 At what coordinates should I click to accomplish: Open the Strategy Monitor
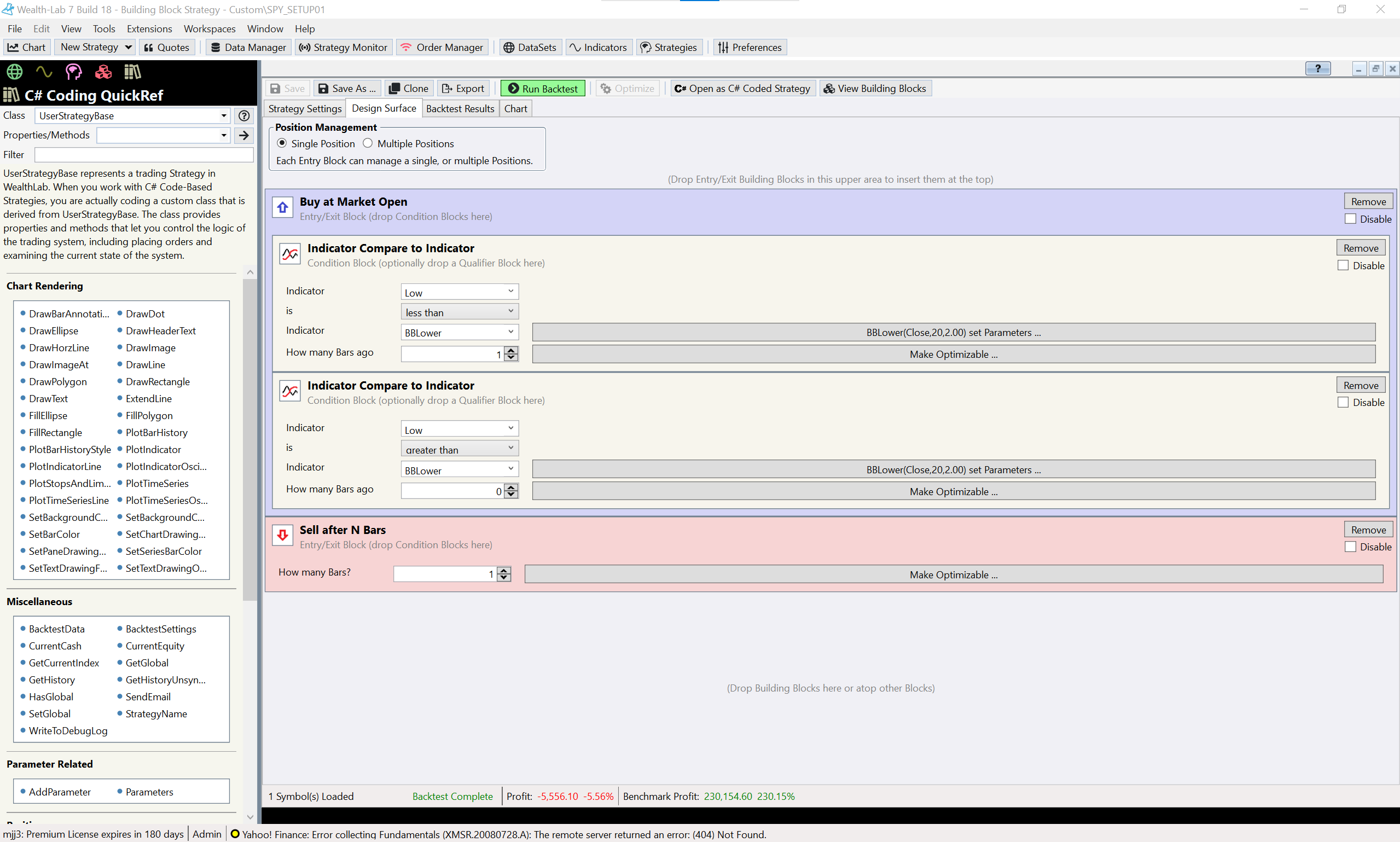343,47
